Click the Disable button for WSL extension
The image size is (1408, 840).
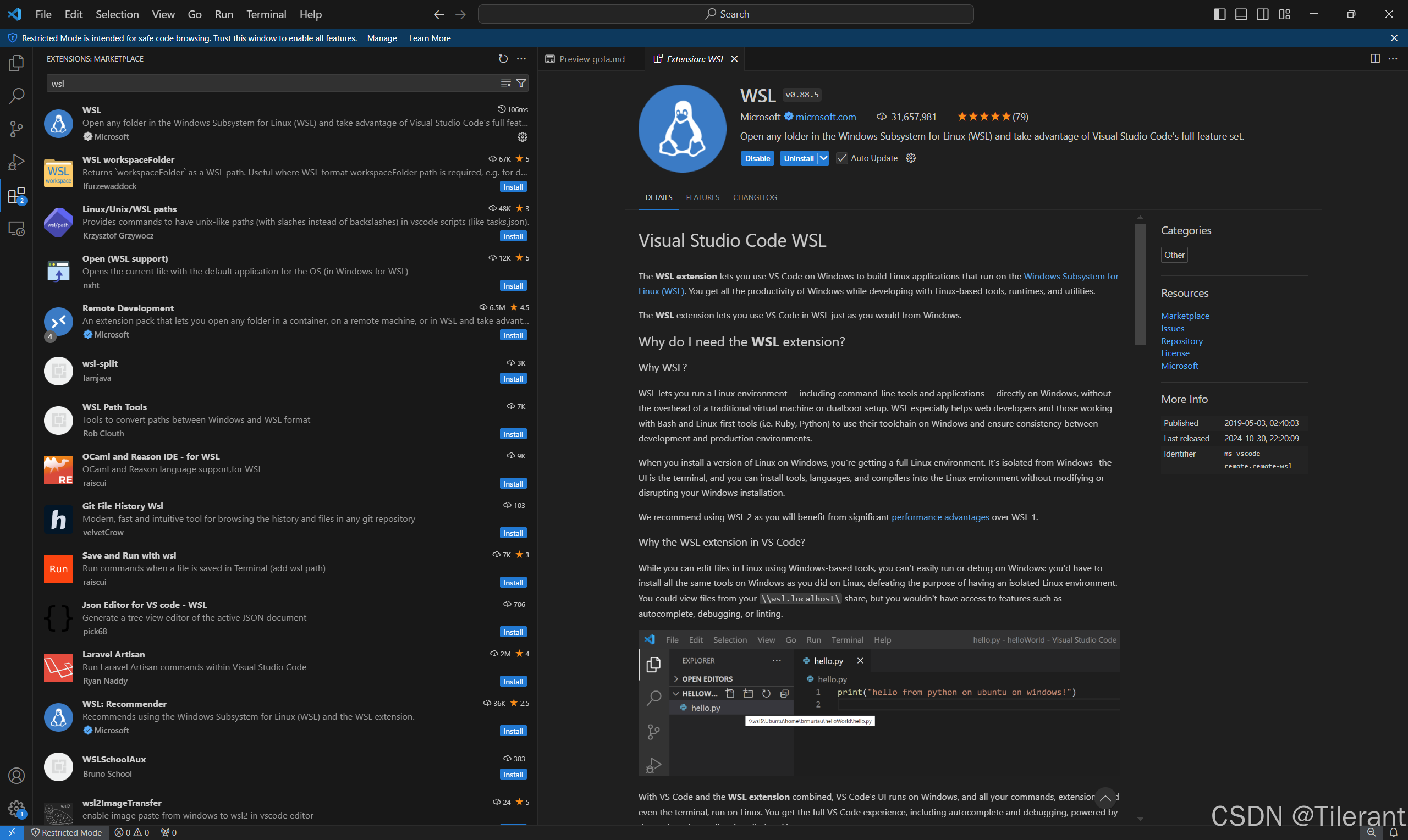(757, 158)
